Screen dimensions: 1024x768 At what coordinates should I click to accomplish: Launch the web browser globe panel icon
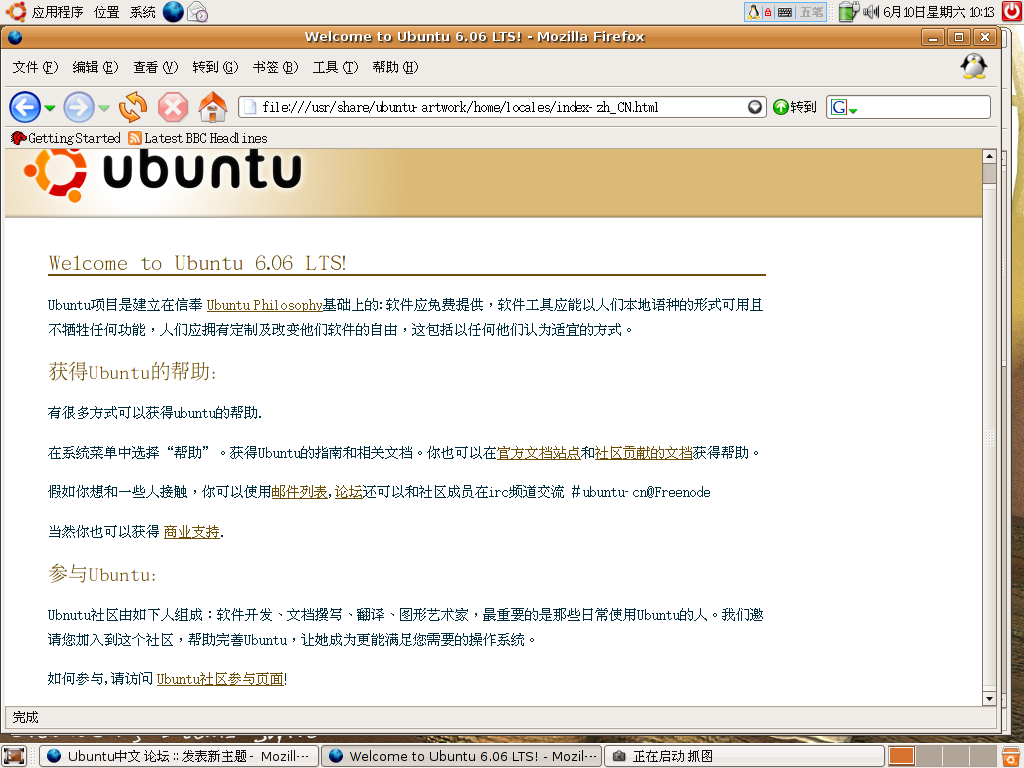point(173,12)
